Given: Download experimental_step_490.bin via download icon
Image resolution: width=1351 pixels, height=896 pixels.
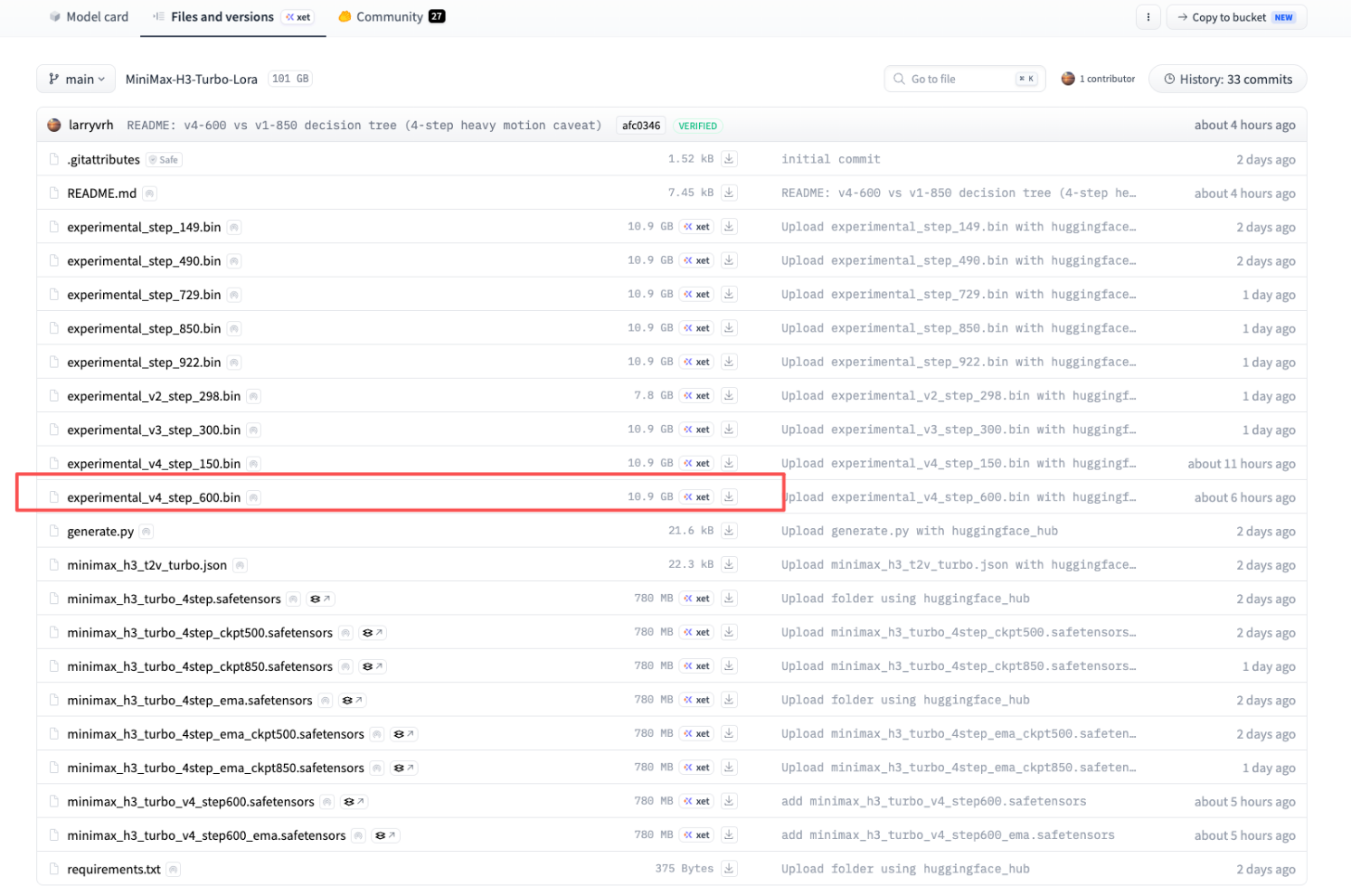Looking at the screenshot, I should click(x=729, y=260).
